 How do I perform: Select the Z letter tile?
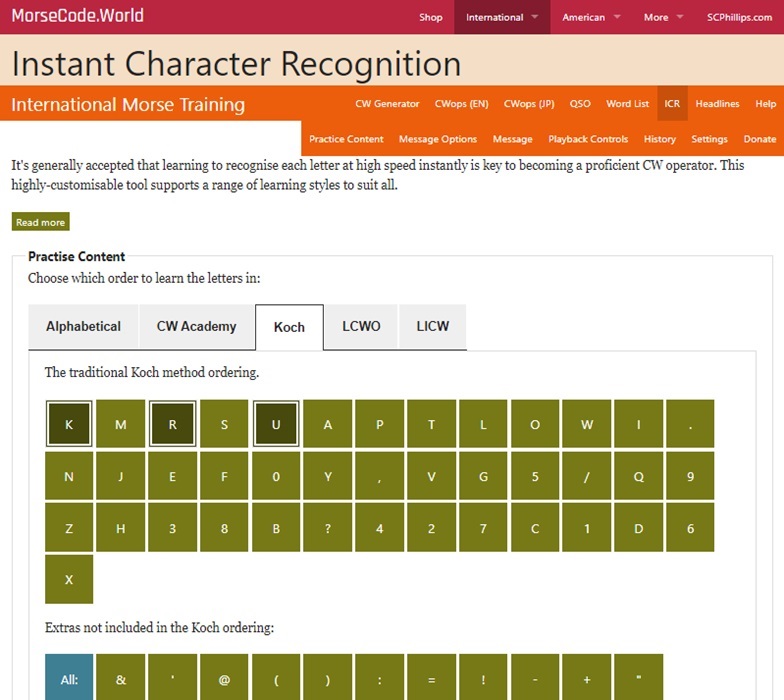69,528
